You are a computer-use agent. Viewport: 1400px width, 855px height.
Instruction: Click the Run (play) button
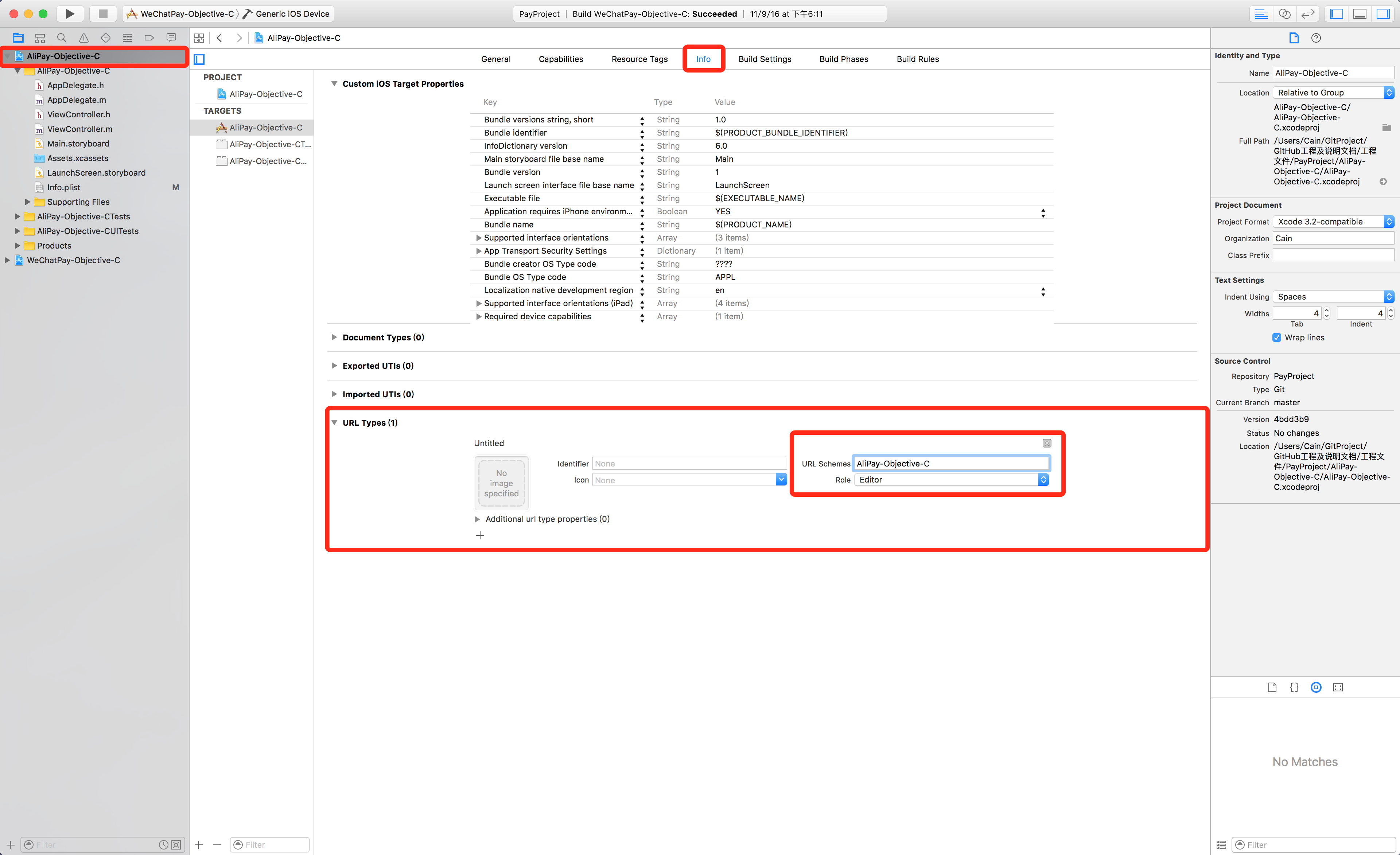point(69,13)
